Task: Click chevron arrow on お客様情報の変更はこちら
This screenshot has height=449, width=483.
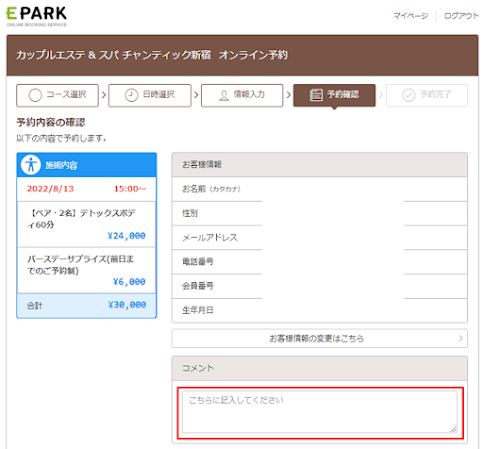Action: [x=461, y=338]
